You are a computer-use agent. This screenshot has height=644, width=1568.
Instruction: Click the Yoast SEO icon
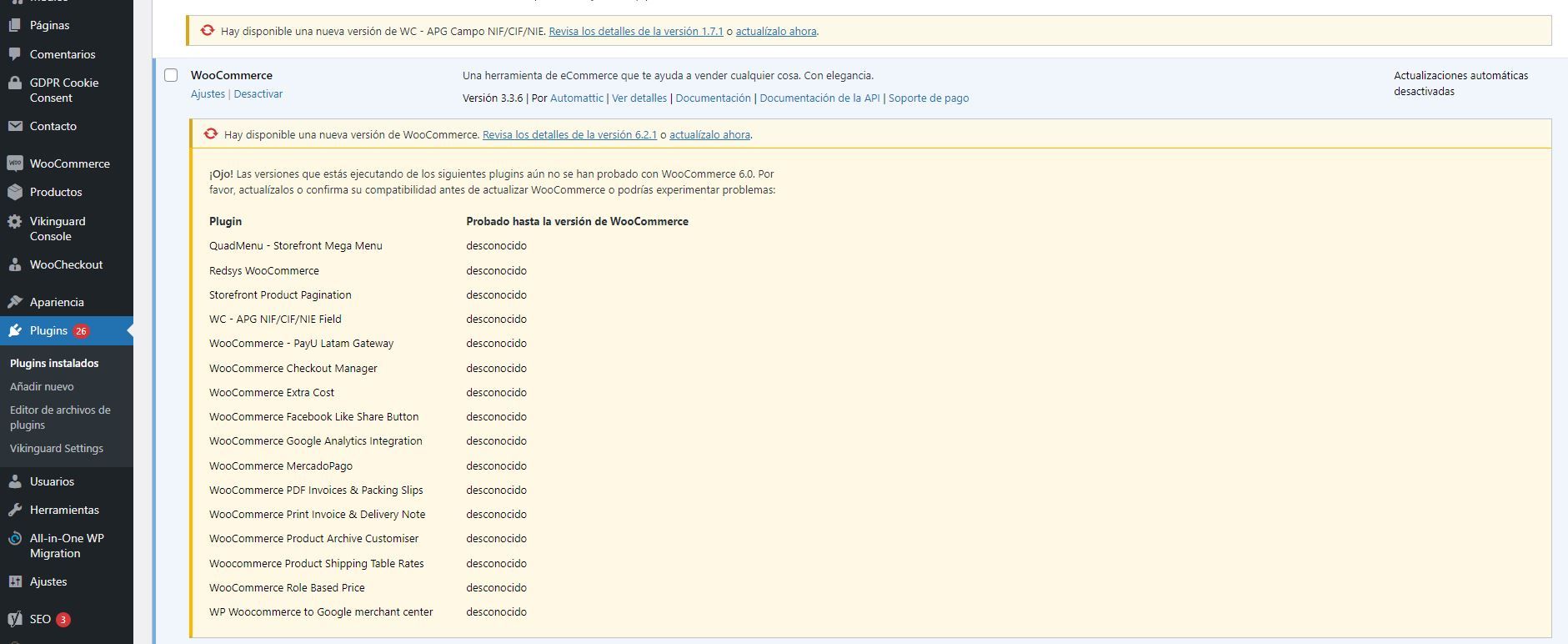[x=15, y=619]
